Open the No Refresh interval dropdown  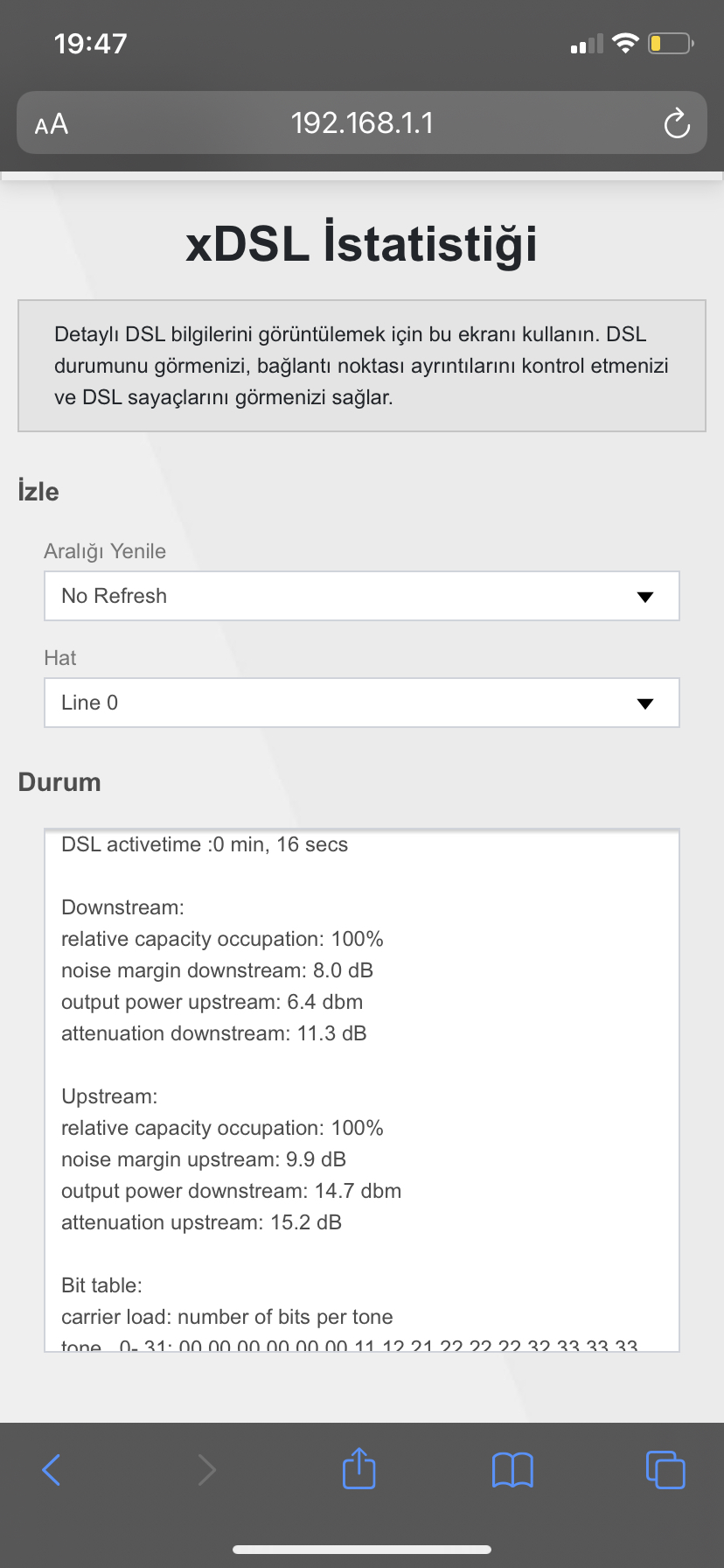pos(362,596)
